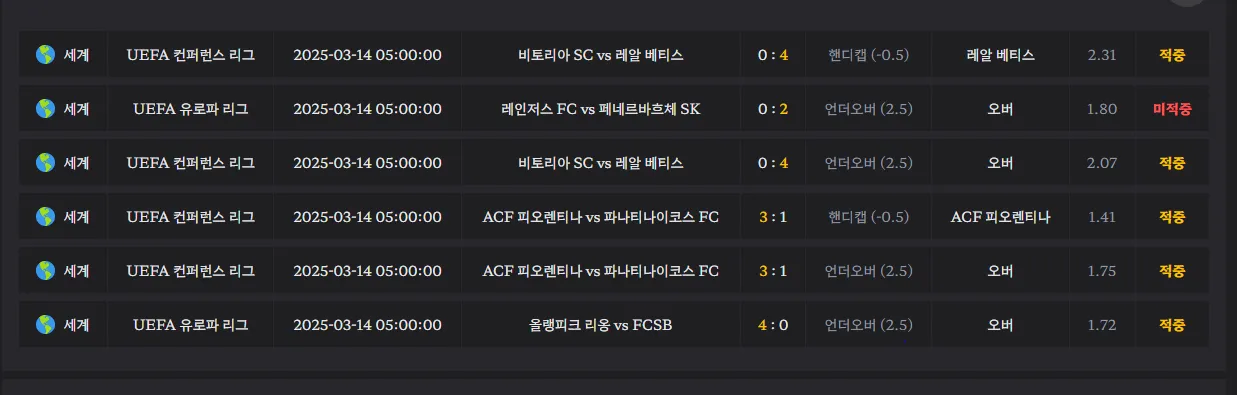
Task: Click the 2.07 odds value
Action: point(1102,163)
